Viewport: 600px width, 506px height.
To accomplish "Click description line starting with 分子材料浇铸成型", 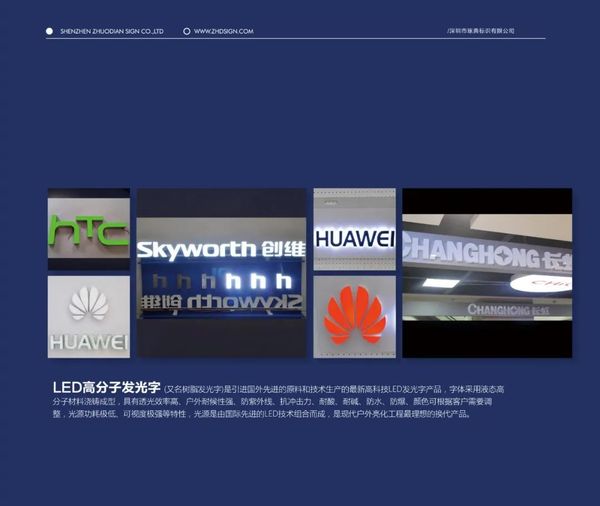I will [x=272, y=402].
